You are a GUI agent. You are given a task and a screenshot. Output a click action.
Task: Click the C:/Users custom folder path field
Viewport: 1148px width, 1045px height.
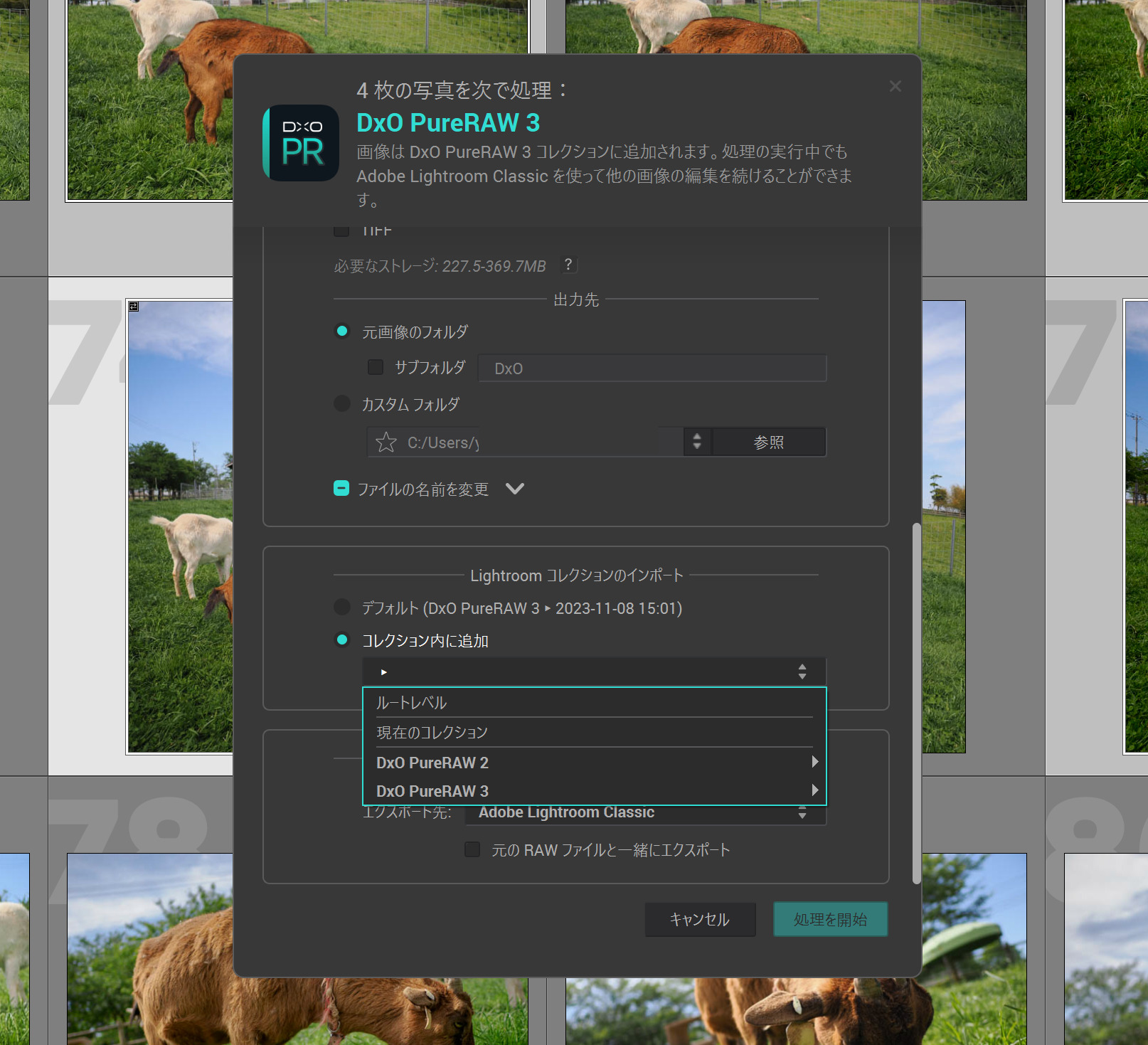[x=525, y=442]
